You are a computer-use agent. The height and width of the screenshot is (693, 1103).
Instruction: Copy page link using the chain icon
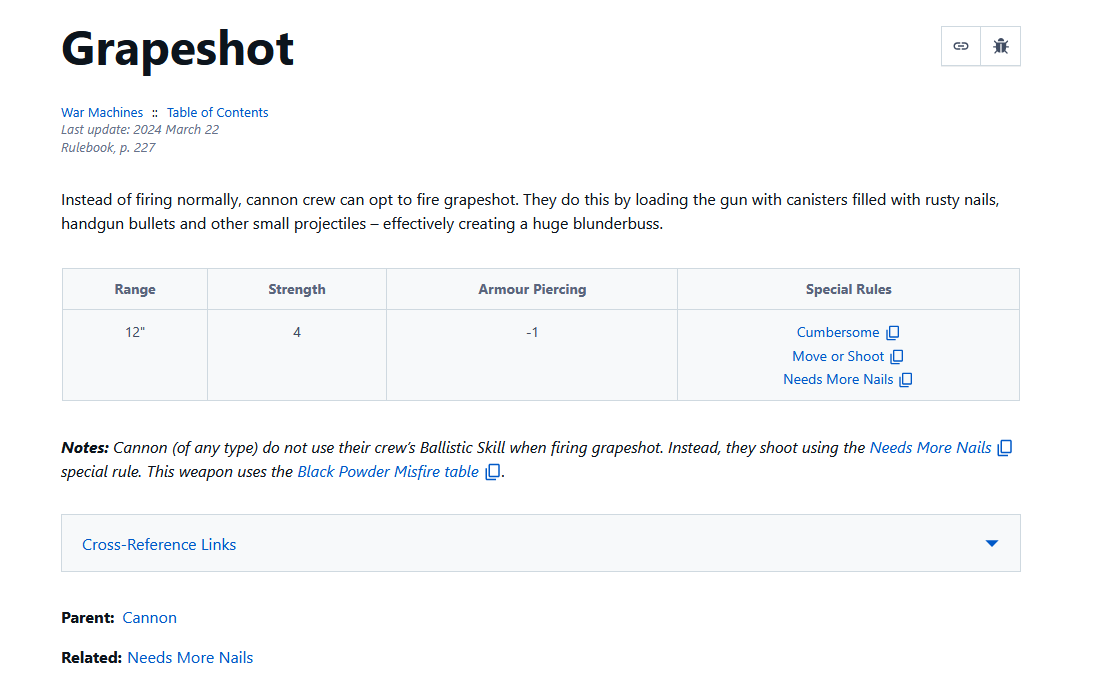961,46
